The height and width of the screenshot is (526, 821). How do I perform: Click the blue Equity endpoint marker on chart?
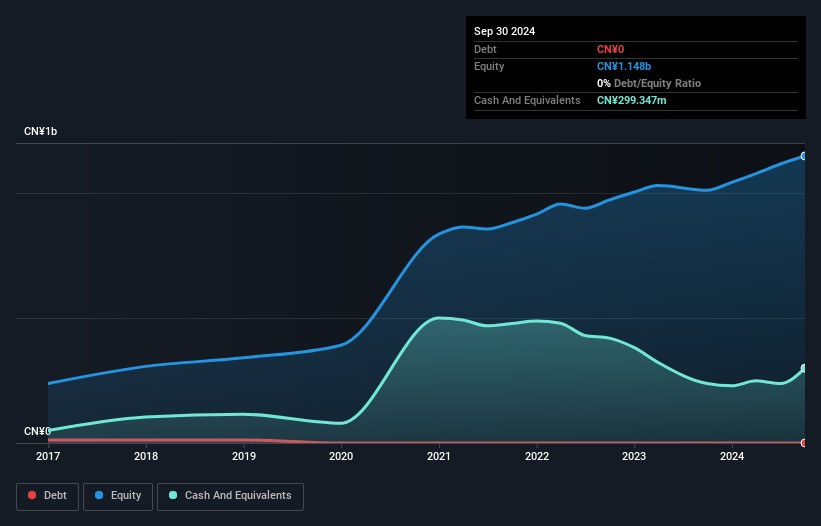pyautogui.click(x=804, y=156)
